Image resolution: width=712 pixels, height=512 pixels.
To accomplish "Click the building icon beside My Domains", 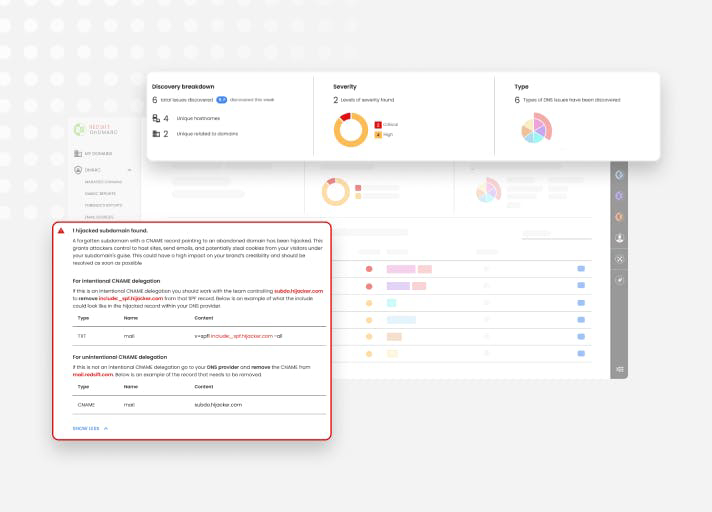I will click(x=78, y=153).
